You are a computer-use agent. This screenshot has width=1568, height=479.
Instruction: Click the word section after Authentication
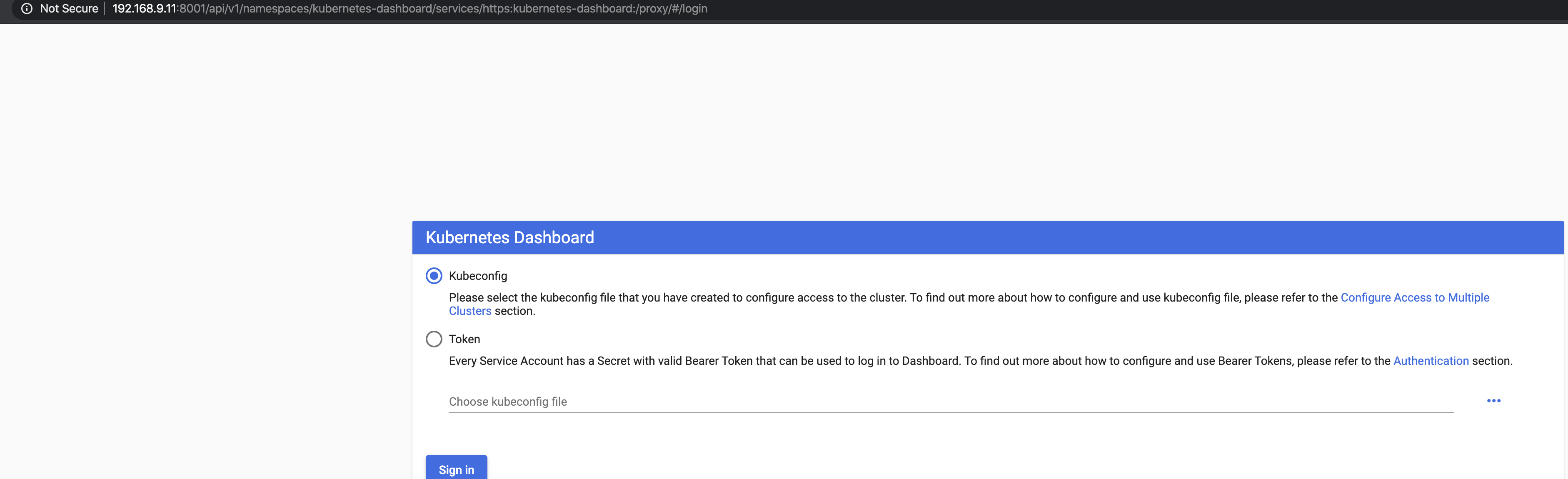[x=1492, y=361]
